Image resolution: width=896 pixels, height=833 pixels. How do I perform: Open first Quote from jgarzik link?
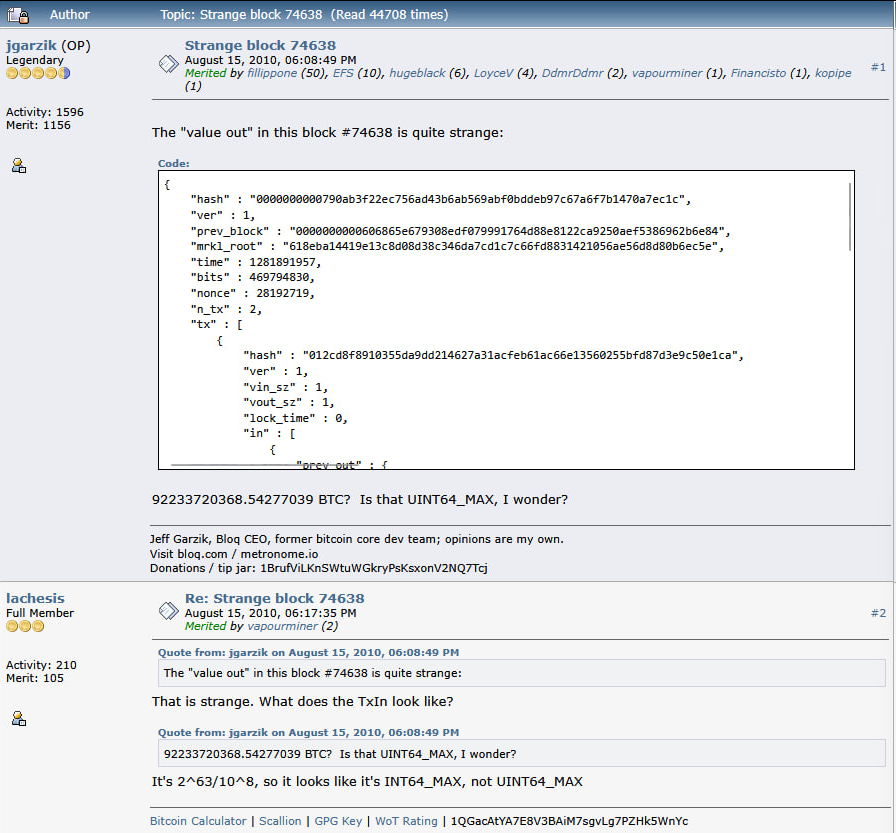pos(309,652)
